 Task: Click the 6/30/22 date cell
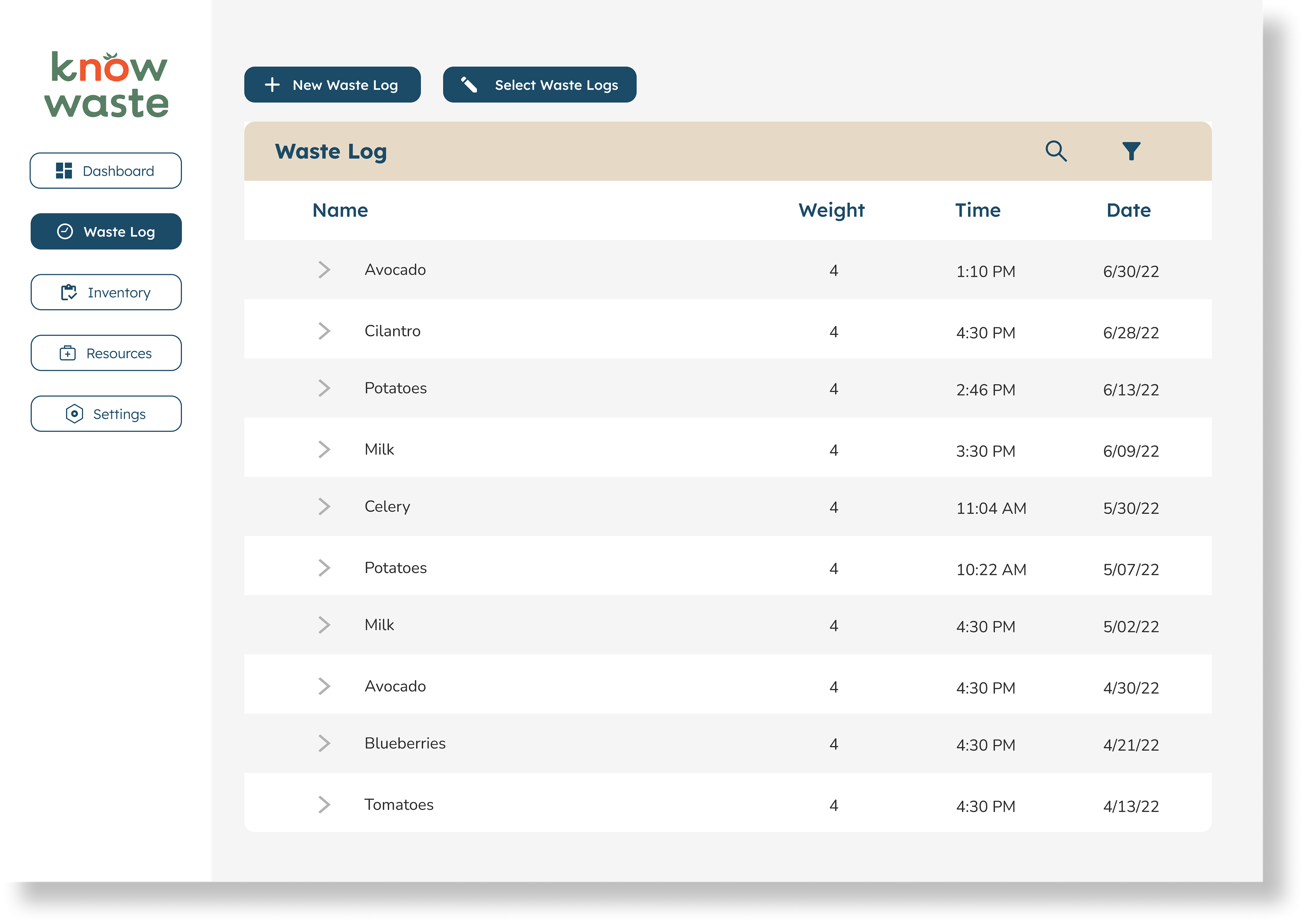tap(1131, 272)
